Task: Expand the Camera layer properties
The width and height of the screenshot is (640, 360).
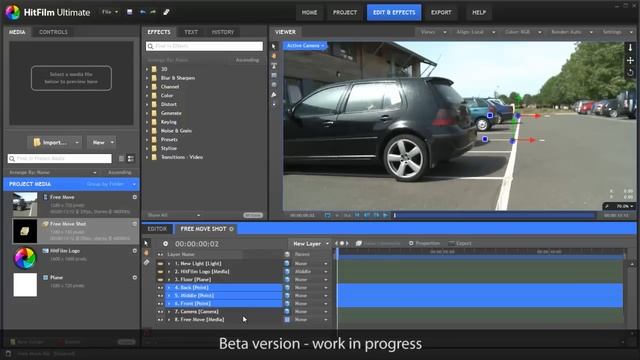Action: pyautogui.click(x=169, y=312)
